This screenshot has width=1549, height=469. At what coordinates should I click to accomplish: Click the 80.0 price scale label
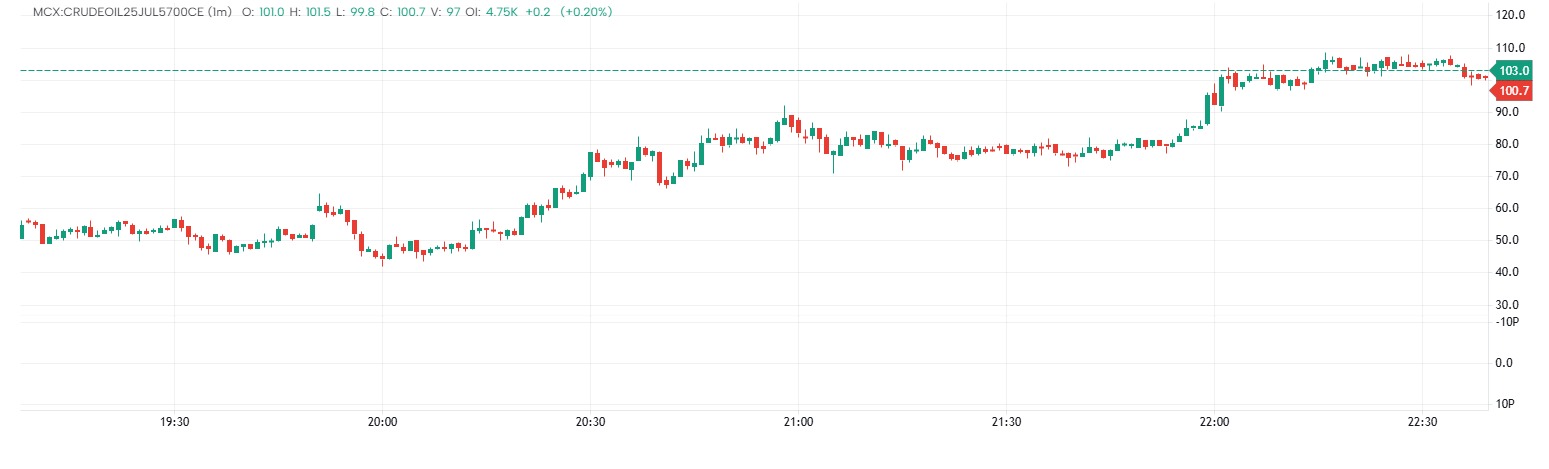coord(1510,144)
